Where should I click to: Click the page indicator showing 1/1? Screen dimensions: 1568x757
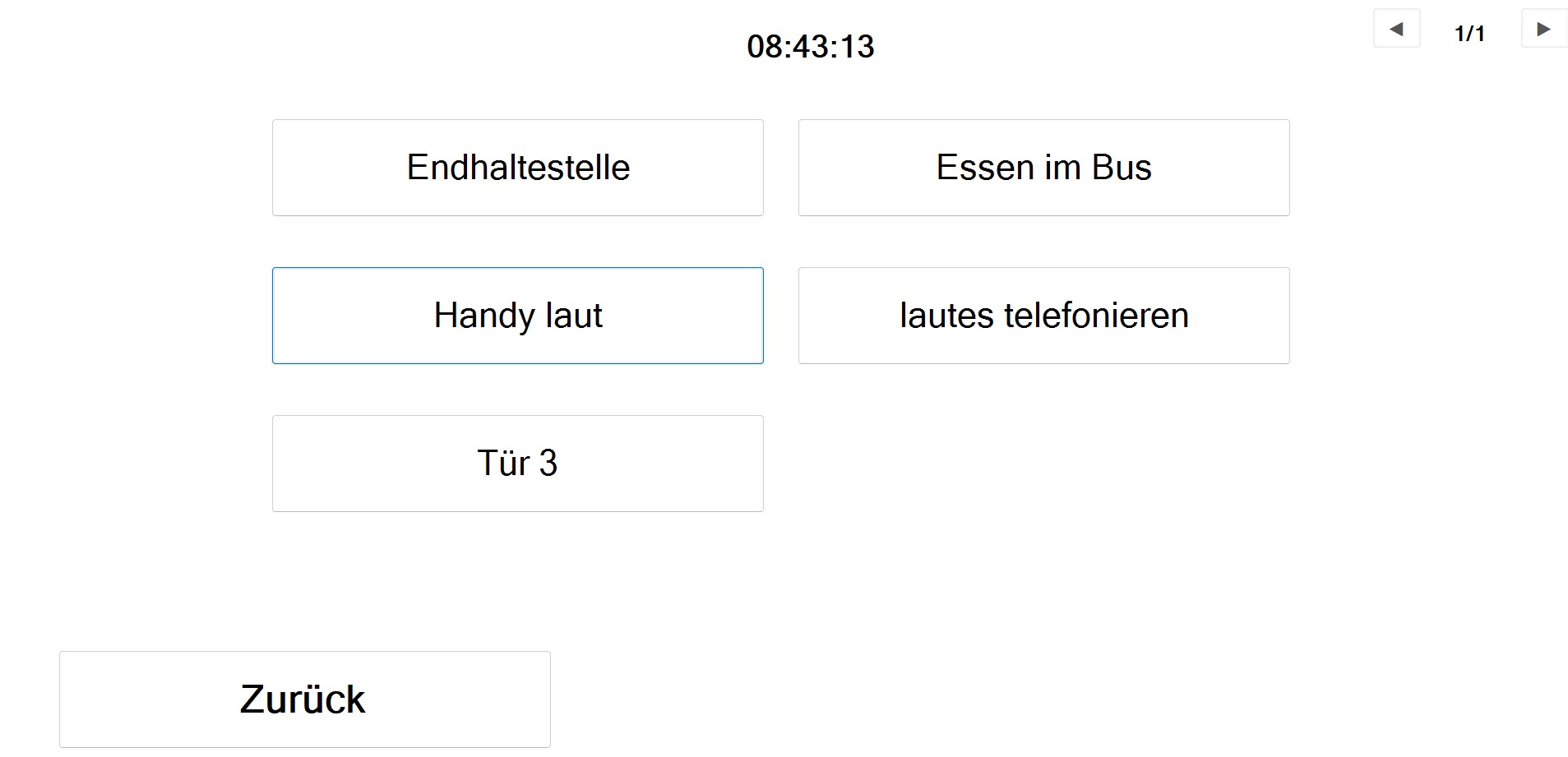(x=1470, y=33)
